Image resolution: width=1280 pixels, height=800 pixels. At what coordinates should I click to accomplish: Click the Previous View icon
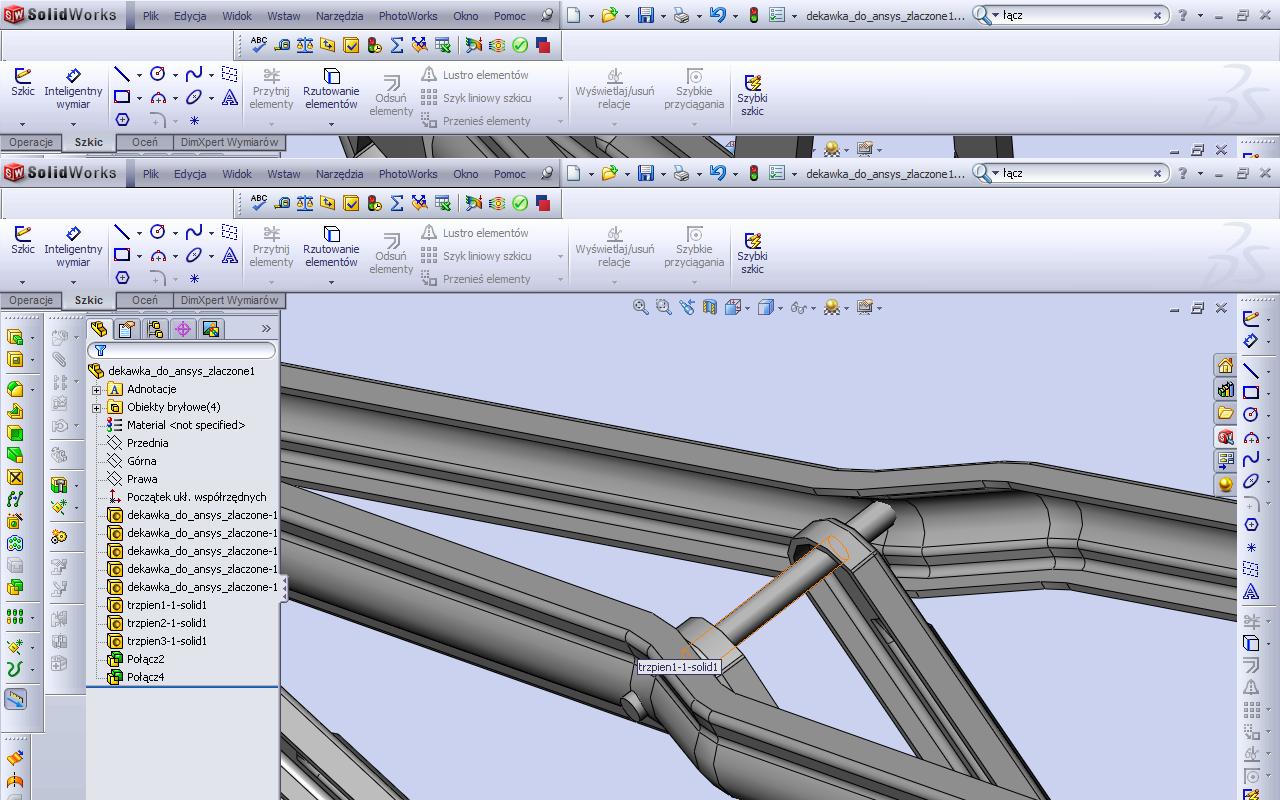[x=687, y=307]
